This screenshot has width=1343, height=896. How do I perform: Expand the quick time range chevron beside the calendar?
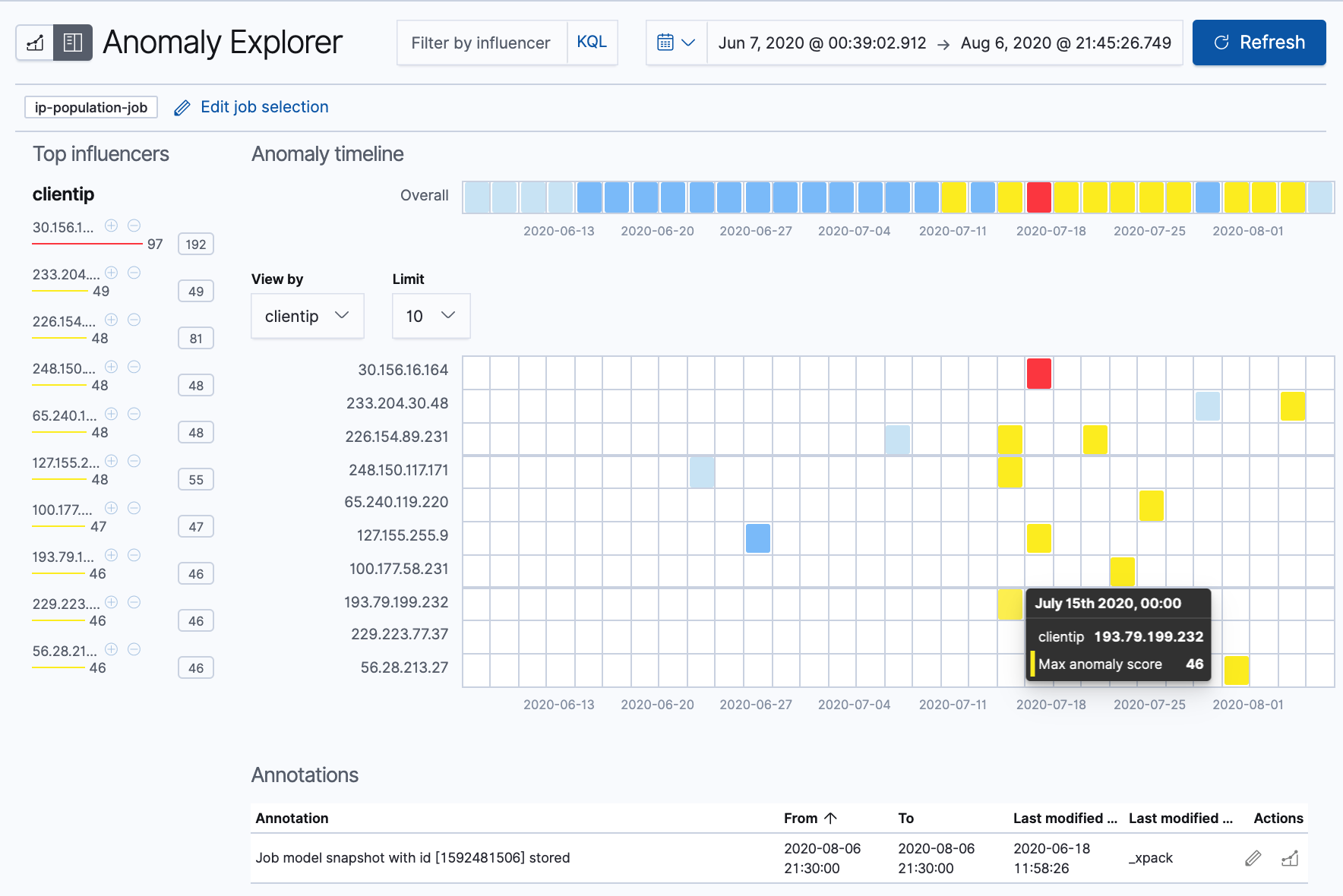point(690,43)
